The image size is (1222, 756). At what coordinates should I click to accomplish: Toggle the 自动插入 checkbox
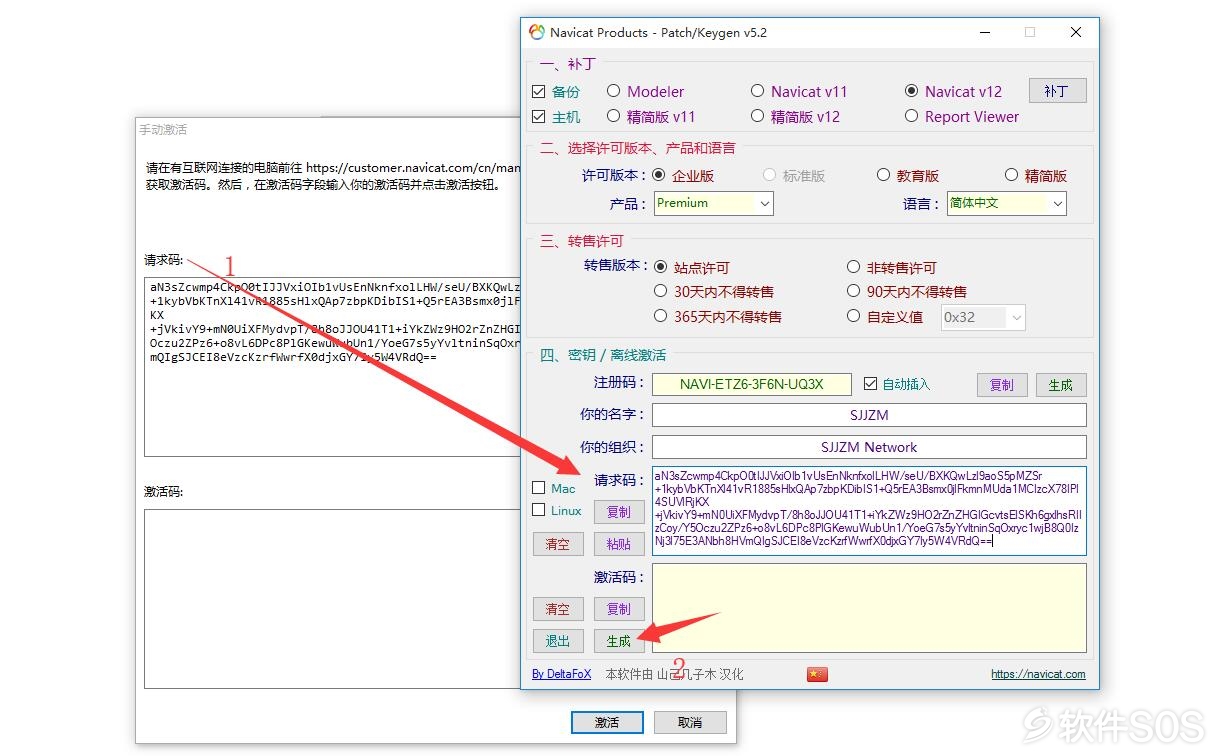[870, 384]
